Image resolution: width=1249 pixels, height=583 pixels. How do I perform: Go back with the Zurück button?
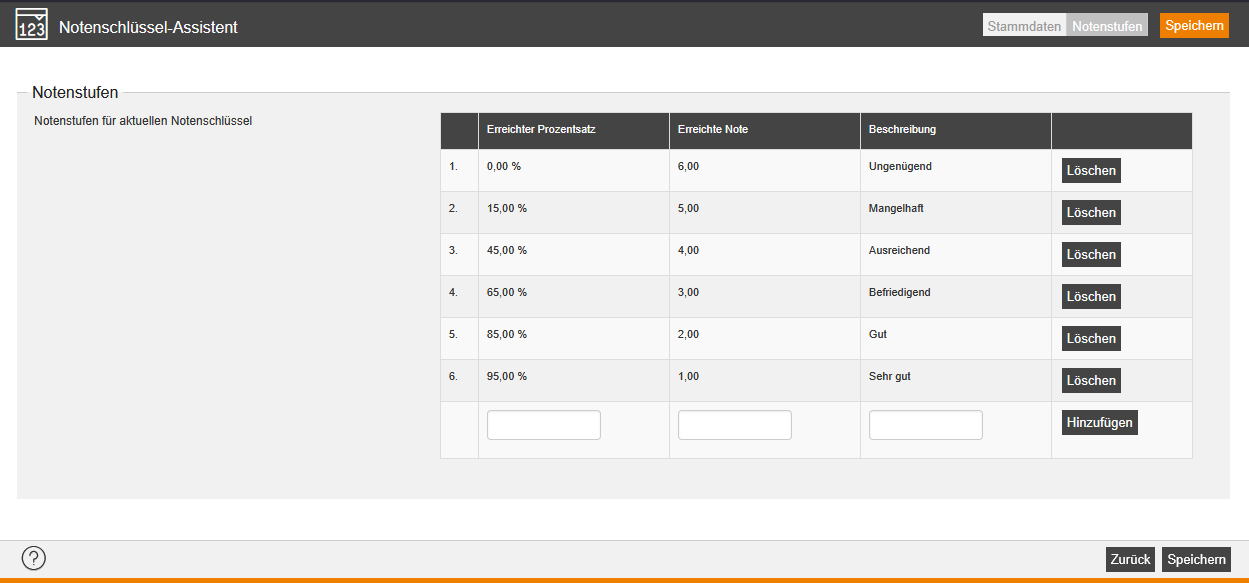[x=1130, y=560]
